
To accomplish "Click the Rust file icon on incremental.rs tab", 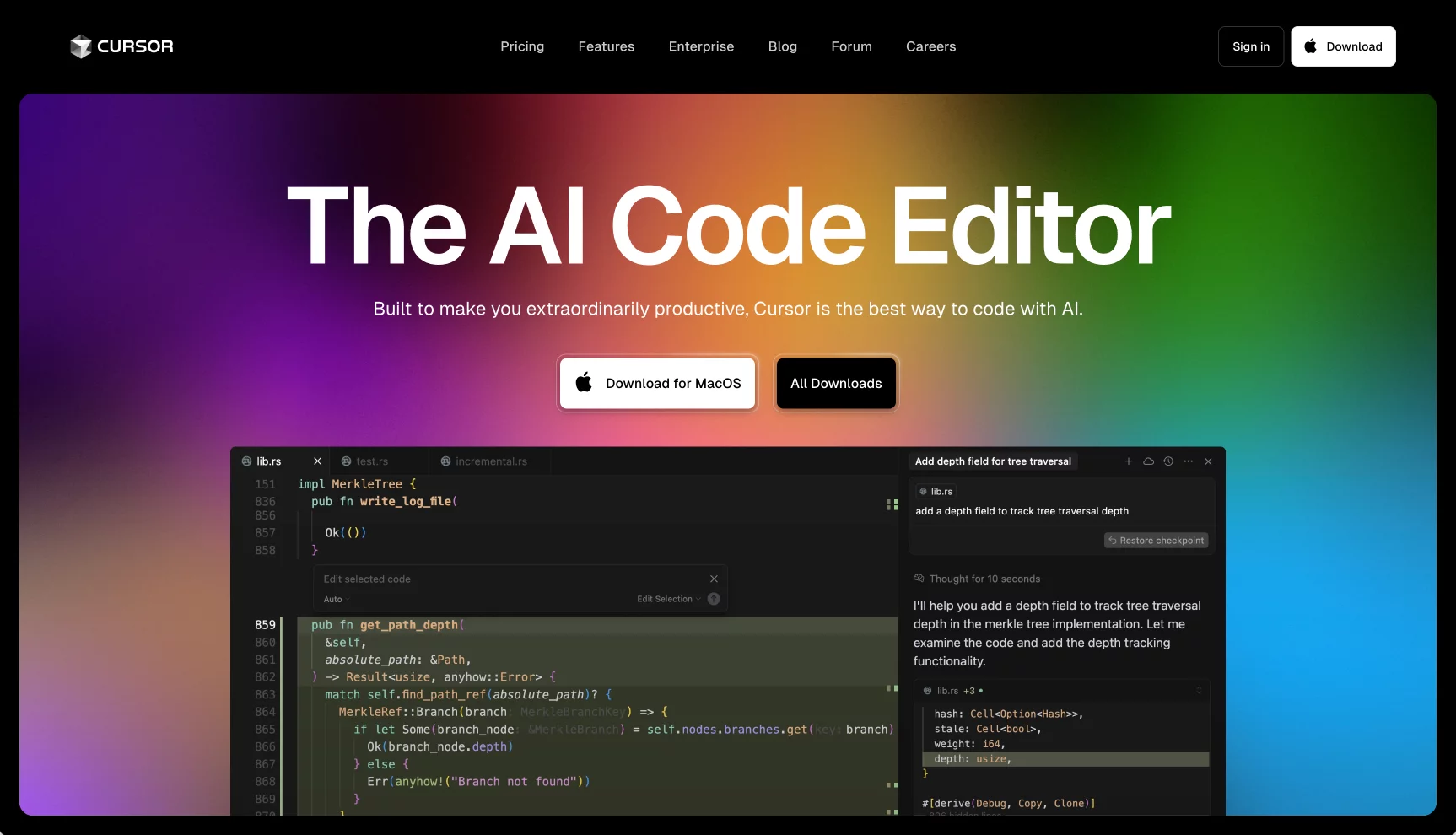I will tap(445, 461).
